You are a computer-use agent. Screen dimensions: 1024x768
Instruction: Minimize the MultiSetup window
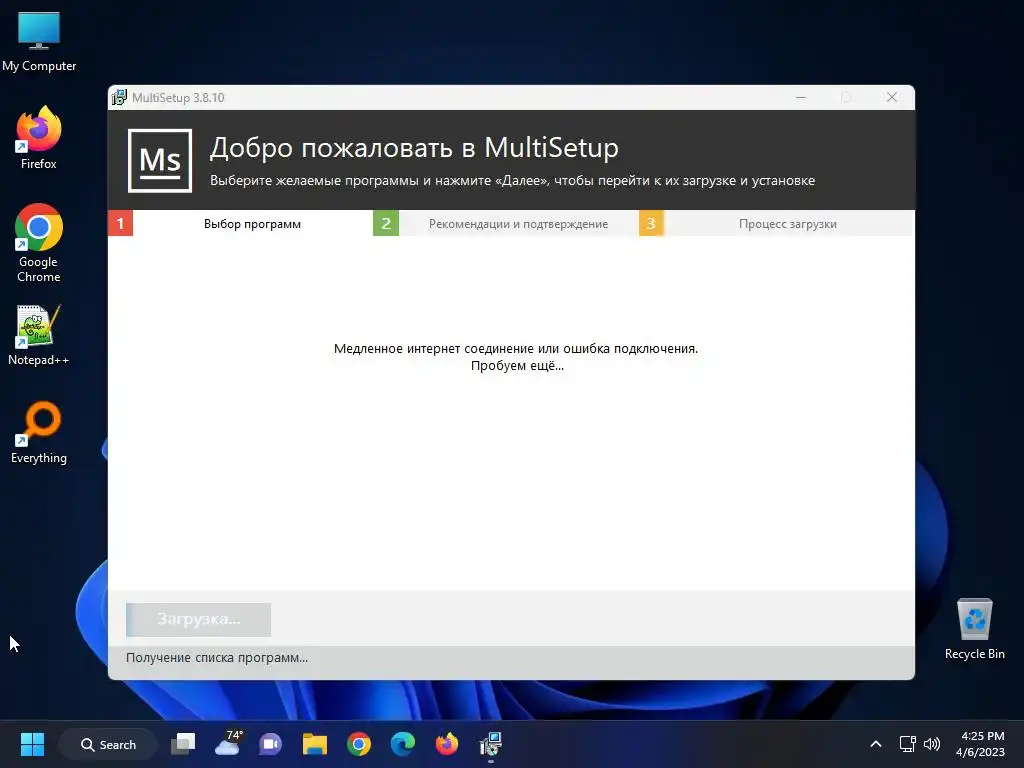coord(801,97)
